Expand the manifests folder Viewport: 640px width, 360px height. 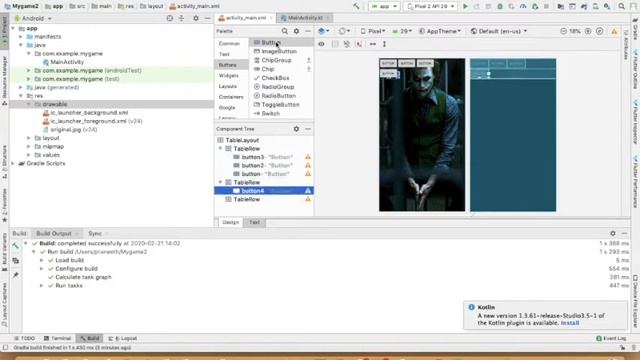point(21,37)
